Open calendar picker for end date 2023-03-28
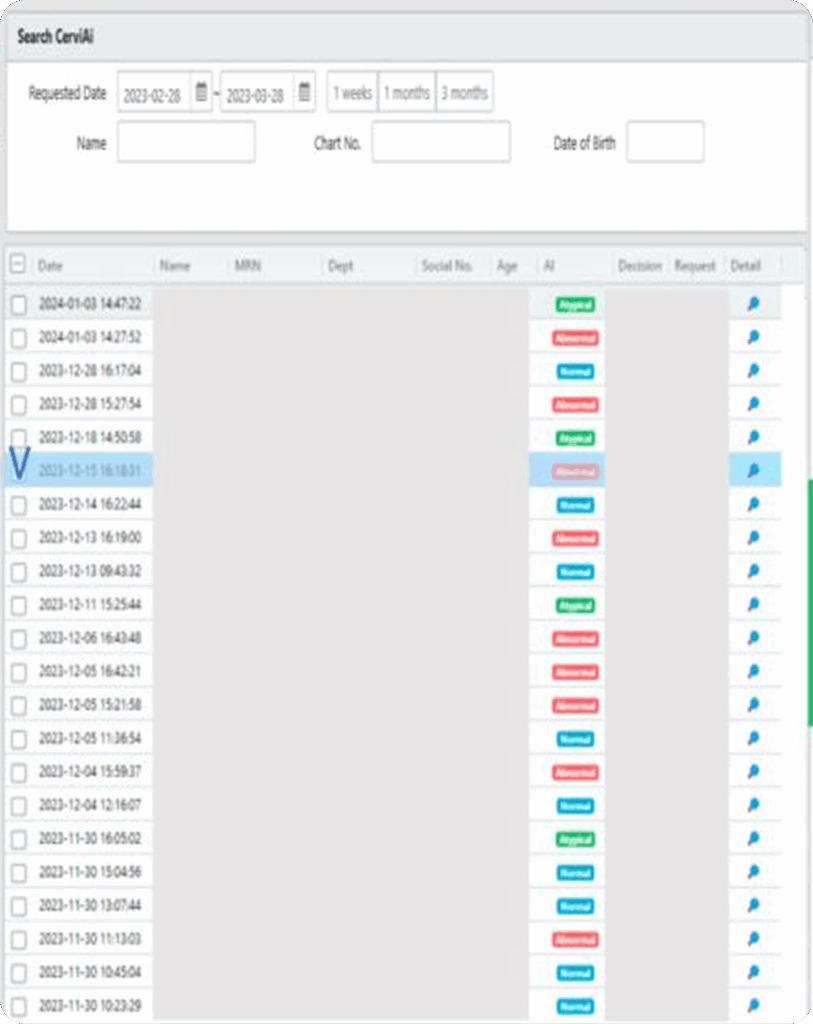Image resolution: width=813 pixels, height=1024 pixels. pos(305,93)
